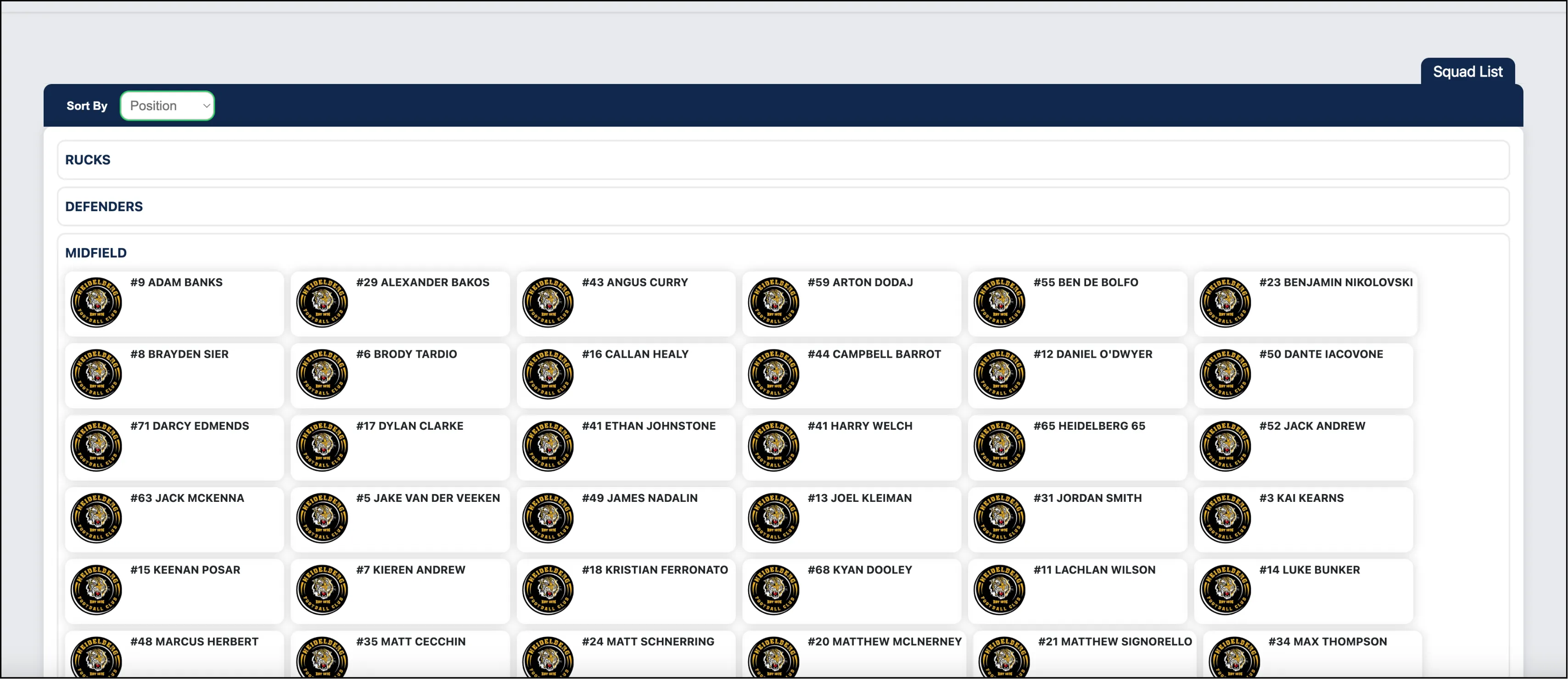Click the club badge next to Arton Dodaj
This screenshot has height=680, width=1568.
click(x=773, y=303)
